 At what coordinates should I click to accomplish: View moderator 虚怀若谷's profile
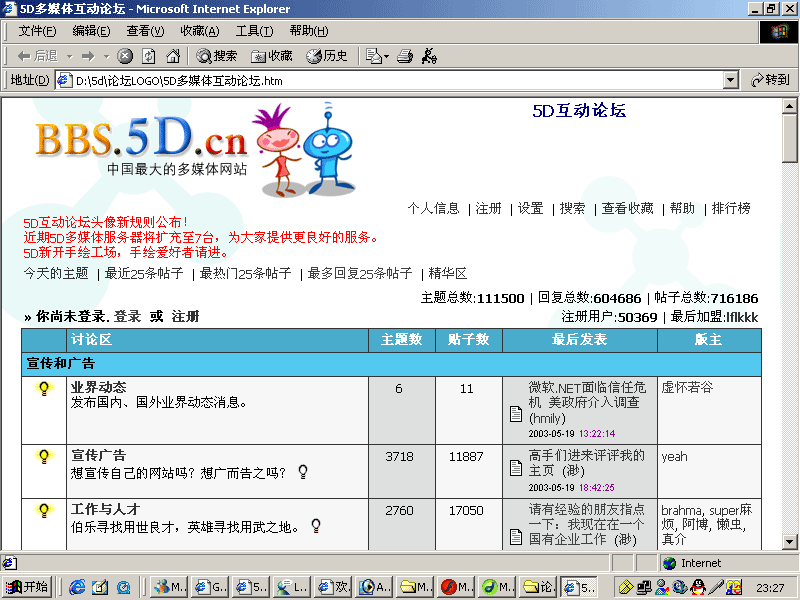[687, 387]
